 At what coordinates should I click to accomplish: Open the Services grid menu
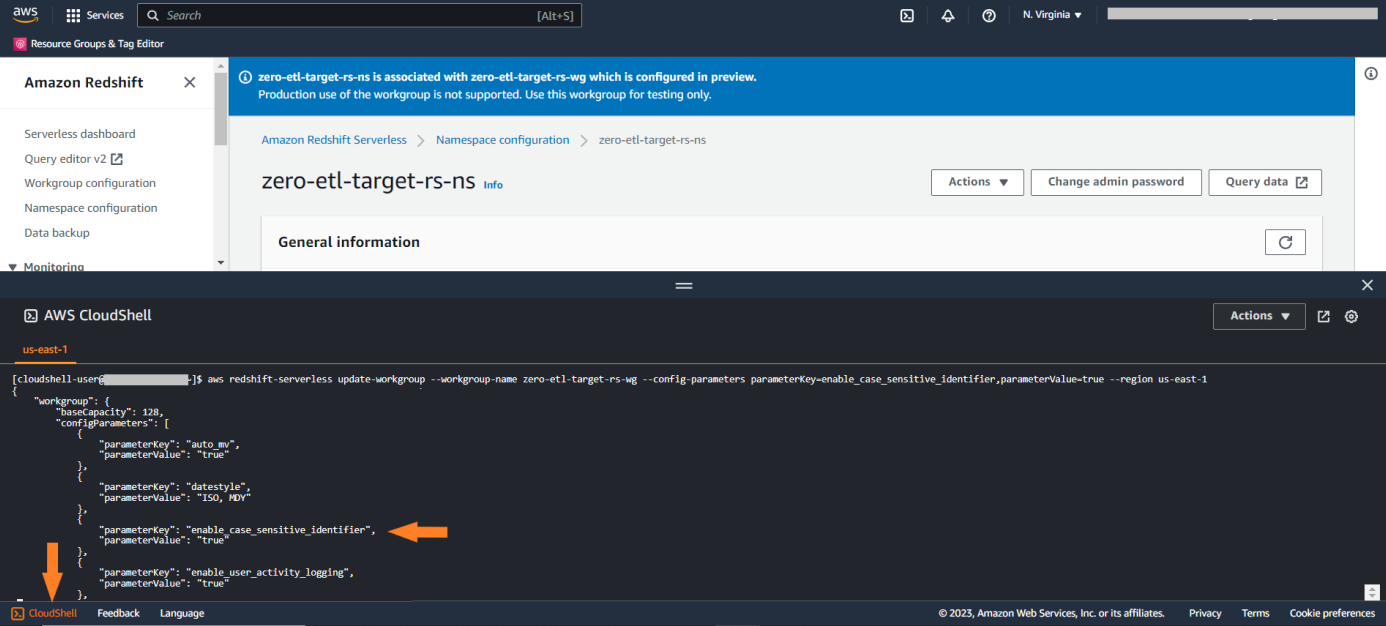point(95,15)
